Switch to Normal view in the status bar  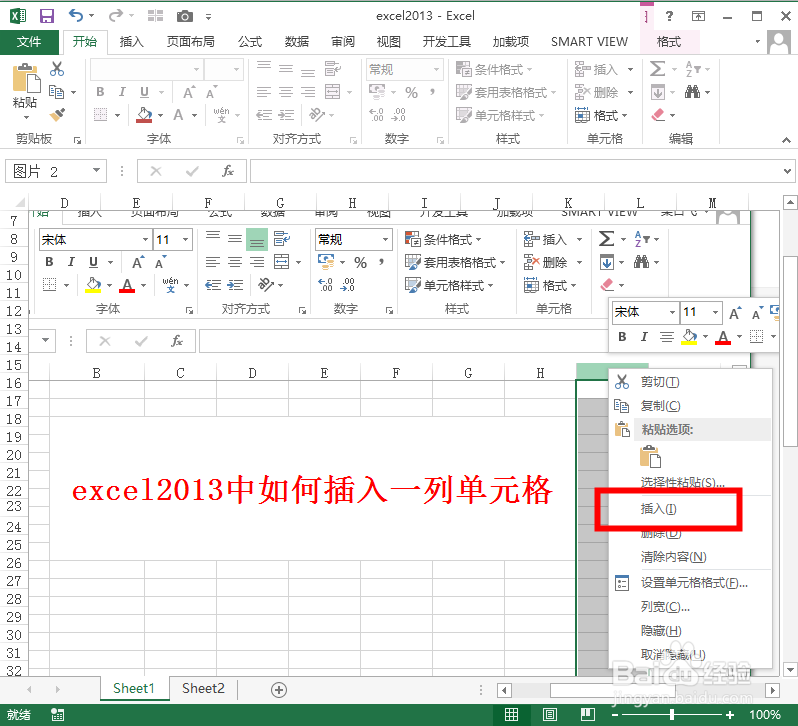coord(511,715)
